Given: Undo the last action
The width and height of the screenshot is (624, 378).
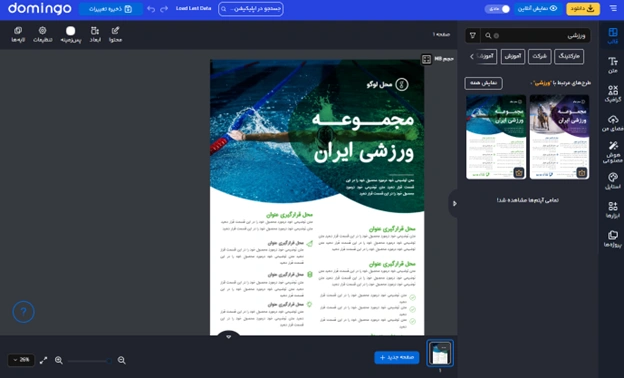Looking at the screenshot, I should tap(151, 9).
